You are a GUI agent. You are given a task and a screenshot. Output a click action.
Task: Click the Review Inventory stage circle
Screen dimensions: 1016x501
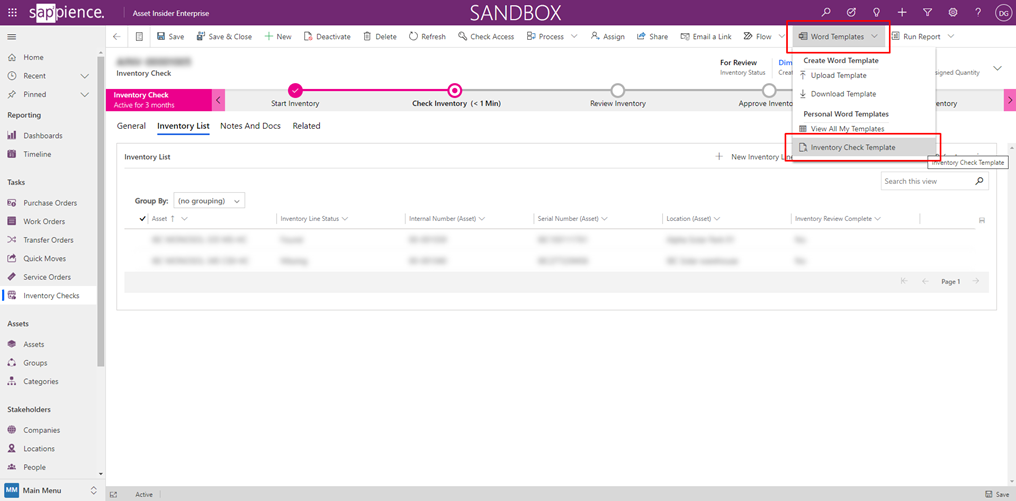[x=617, y=91]
